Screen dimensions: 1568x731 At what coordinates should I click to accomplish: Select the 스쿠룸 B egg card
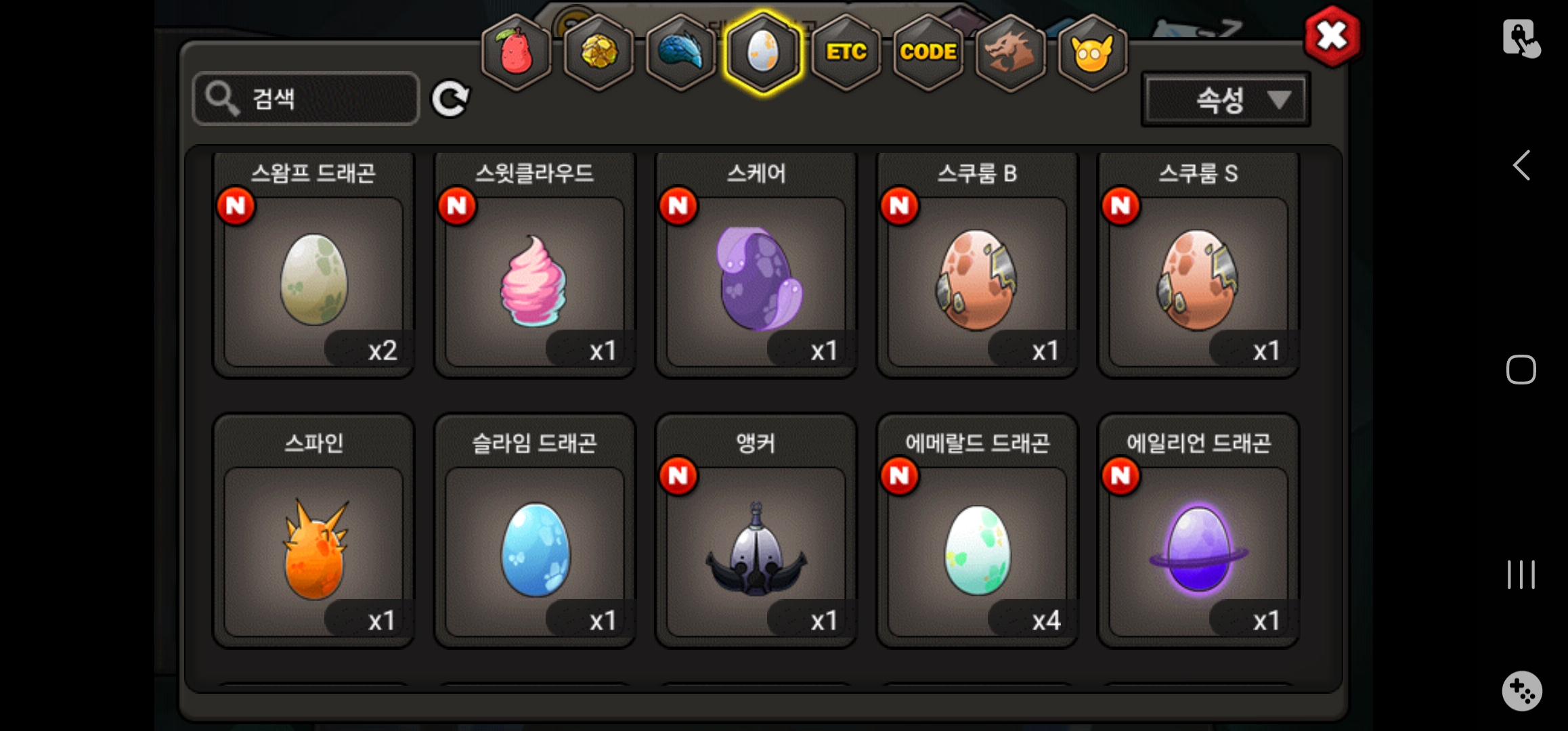(x=977, y=265)
